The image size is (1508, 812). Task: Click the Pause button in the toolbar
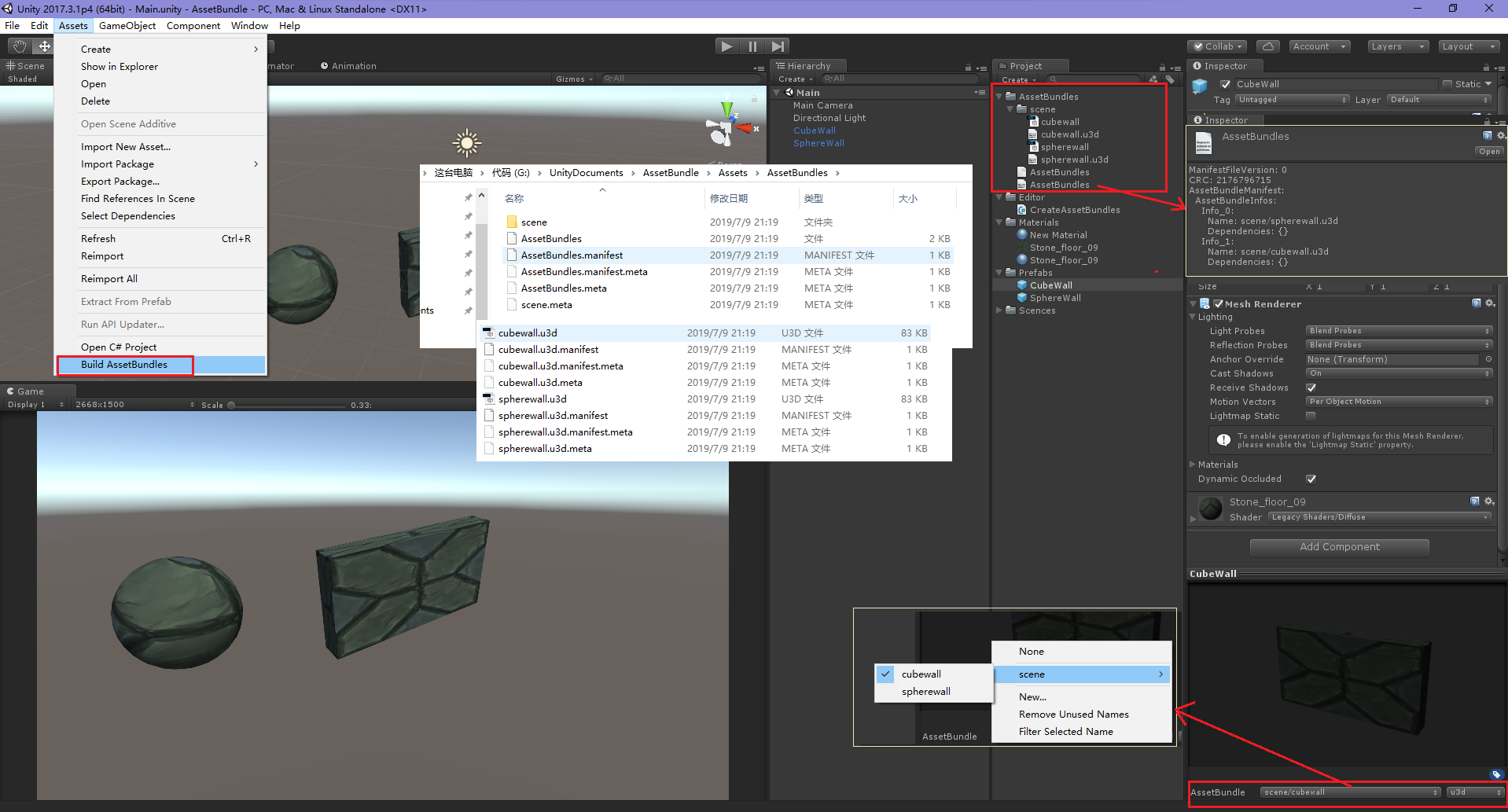click(752, 46)
